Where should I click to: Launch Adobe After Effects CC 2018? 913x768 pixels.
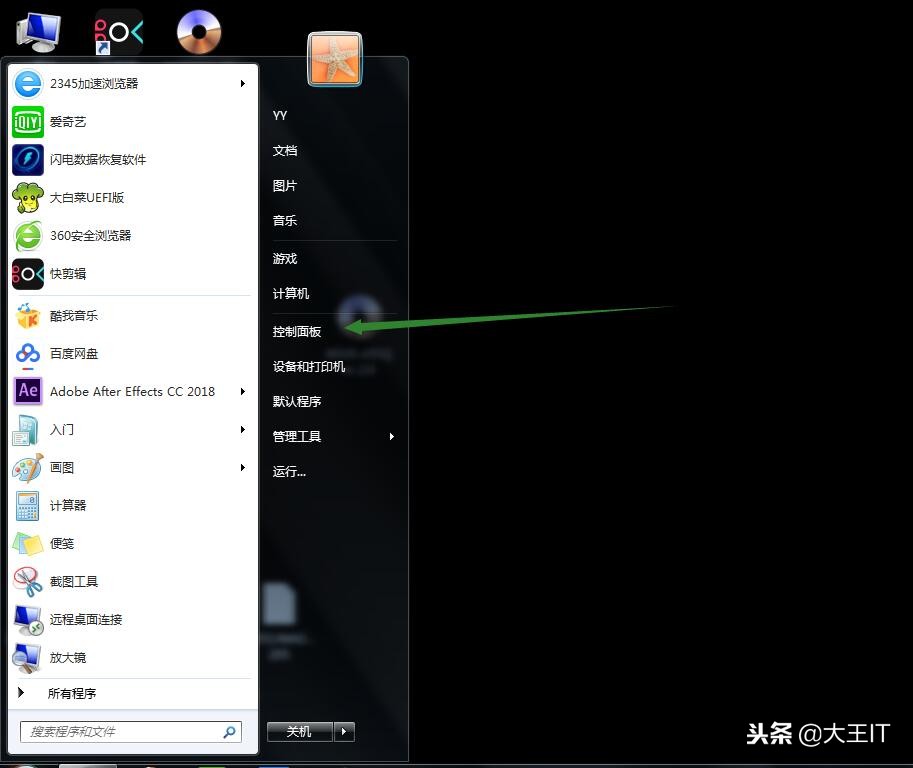(x=131, y=391)
